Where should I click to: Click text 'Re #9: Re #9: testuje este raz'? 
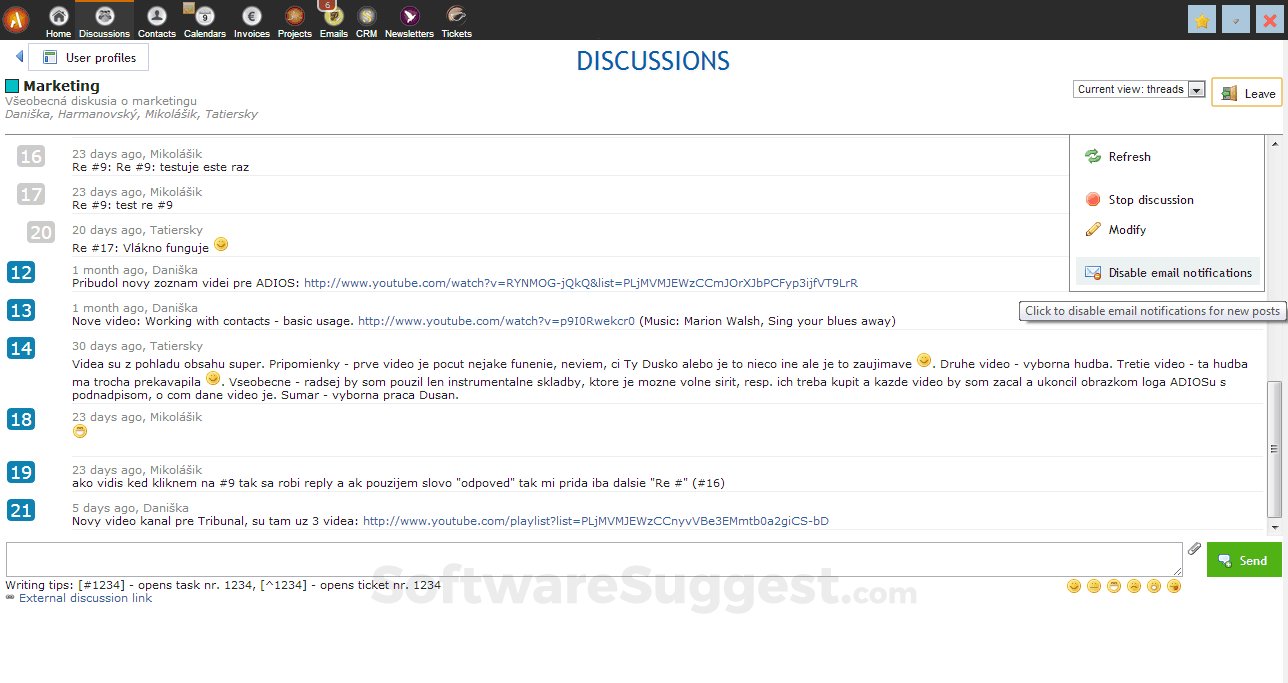point(160,167)
